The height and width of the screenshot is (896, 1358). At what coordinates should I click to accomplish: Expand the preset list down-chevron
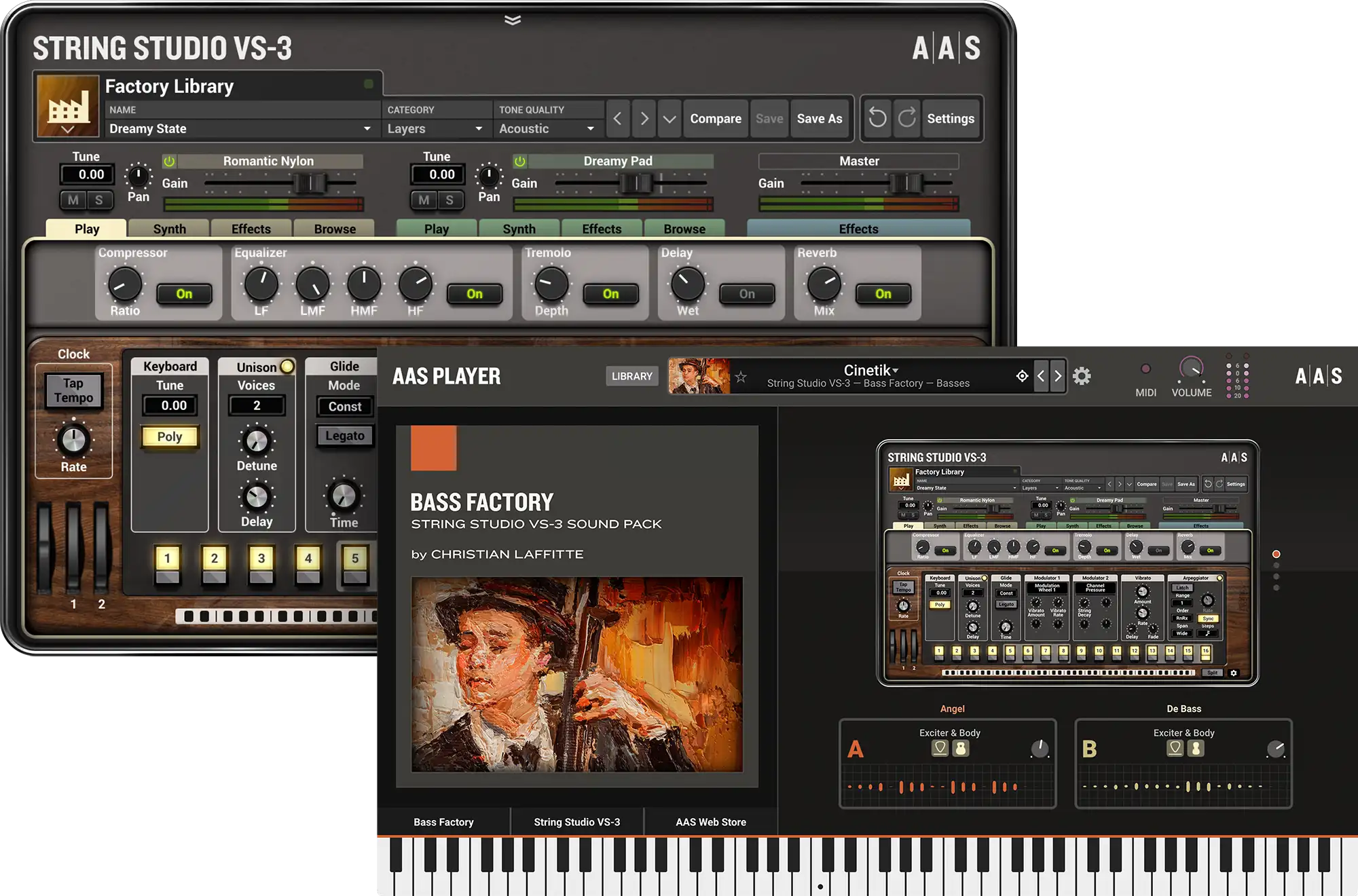pos(669,119)
